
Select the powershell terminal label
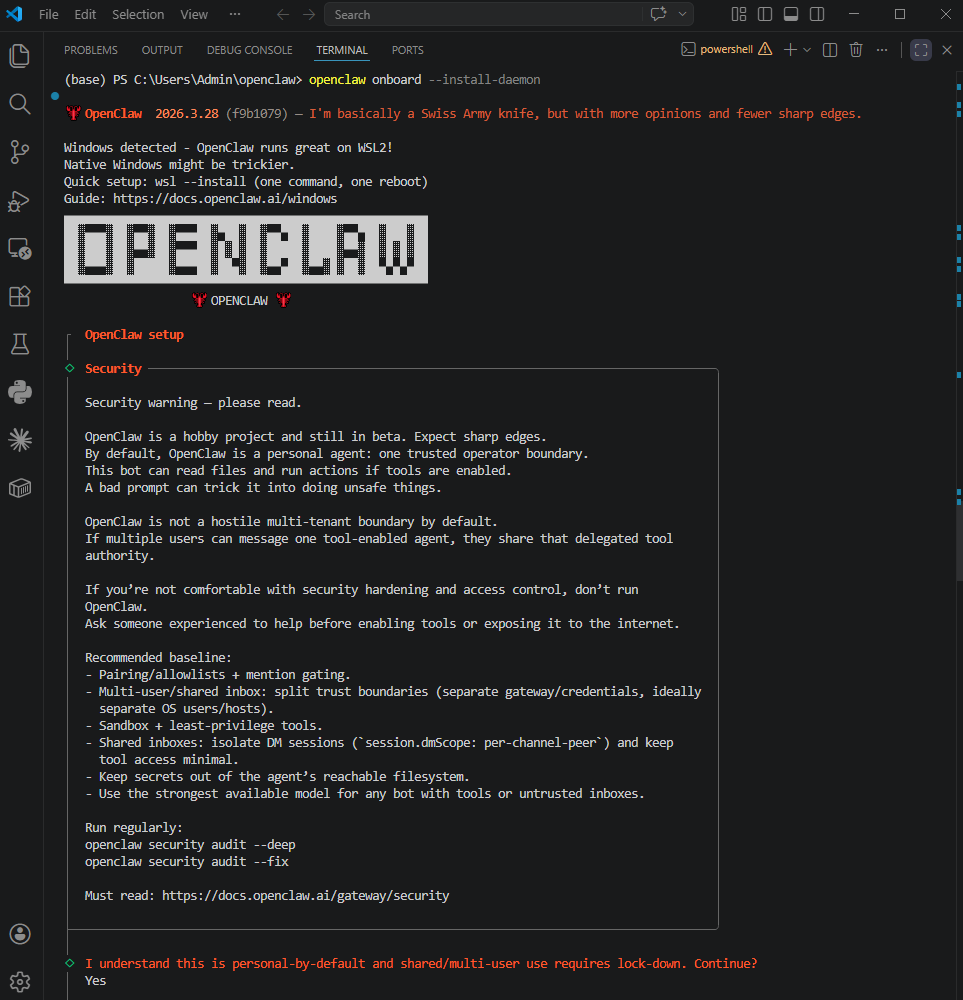726,49
